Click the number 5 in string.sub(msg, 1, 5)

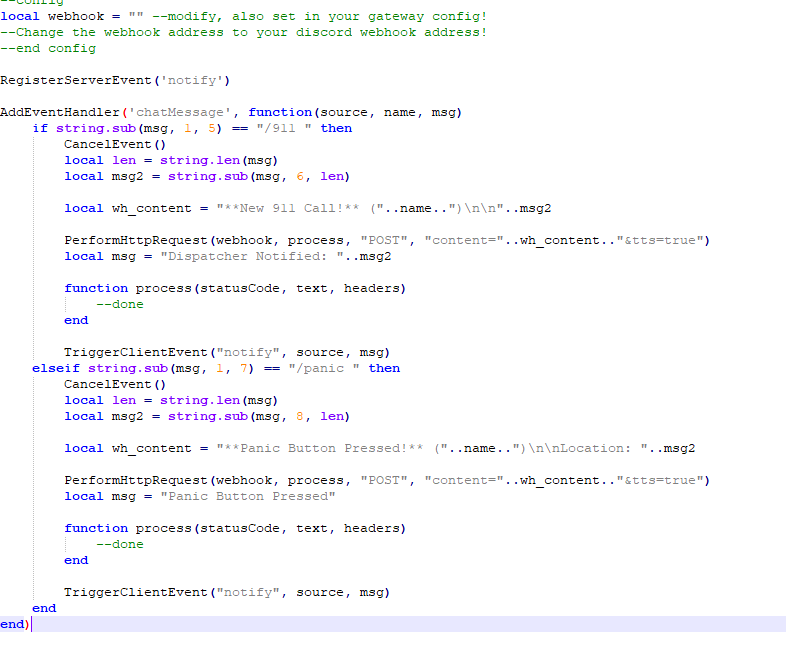[x=212, y=129]
